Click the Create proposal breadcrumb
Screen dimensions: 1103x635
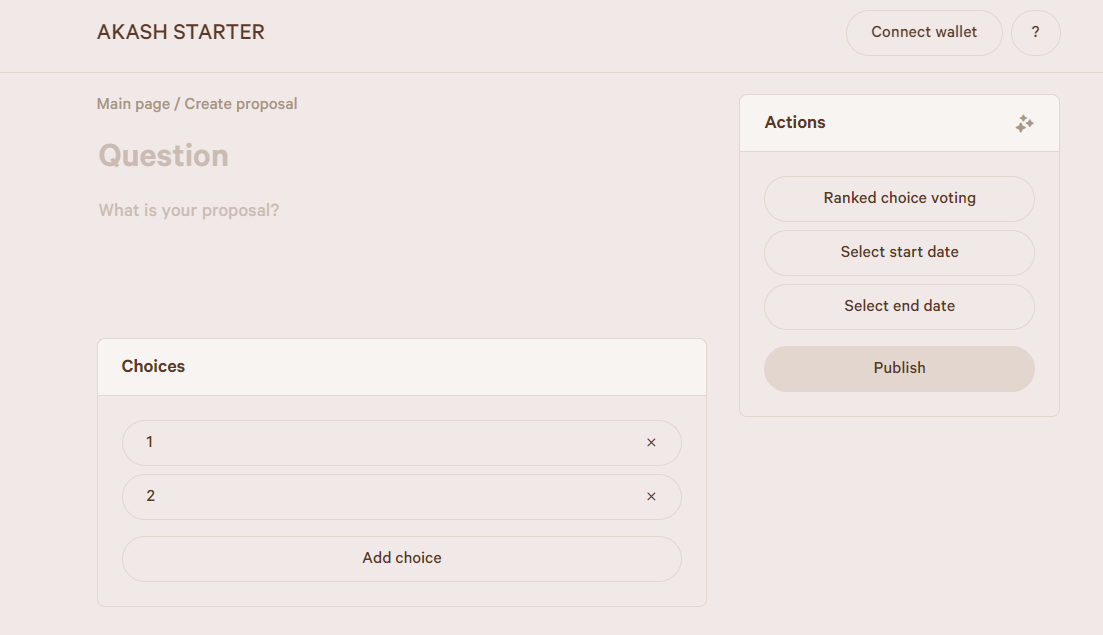coord(241,104)
